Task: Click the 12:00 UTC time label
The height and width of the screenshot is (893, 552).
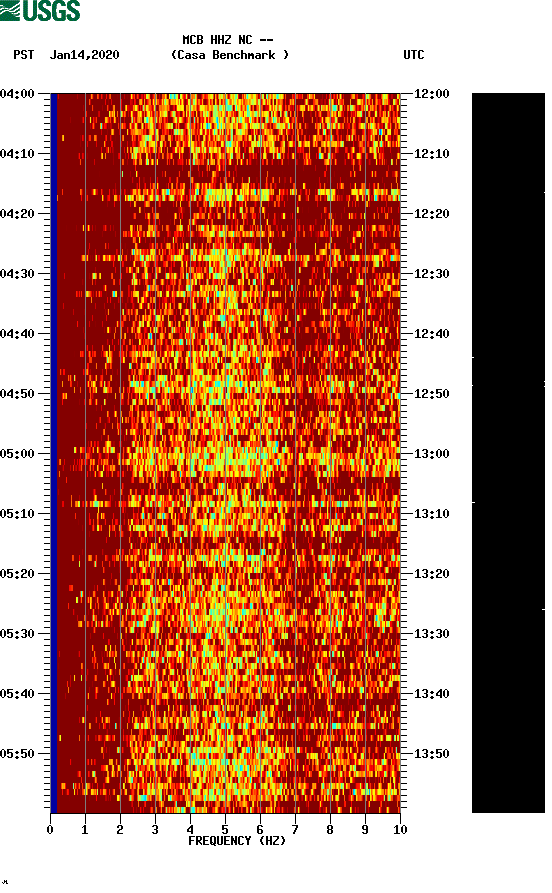Action: pyautogui.click(x=431, y=93)
